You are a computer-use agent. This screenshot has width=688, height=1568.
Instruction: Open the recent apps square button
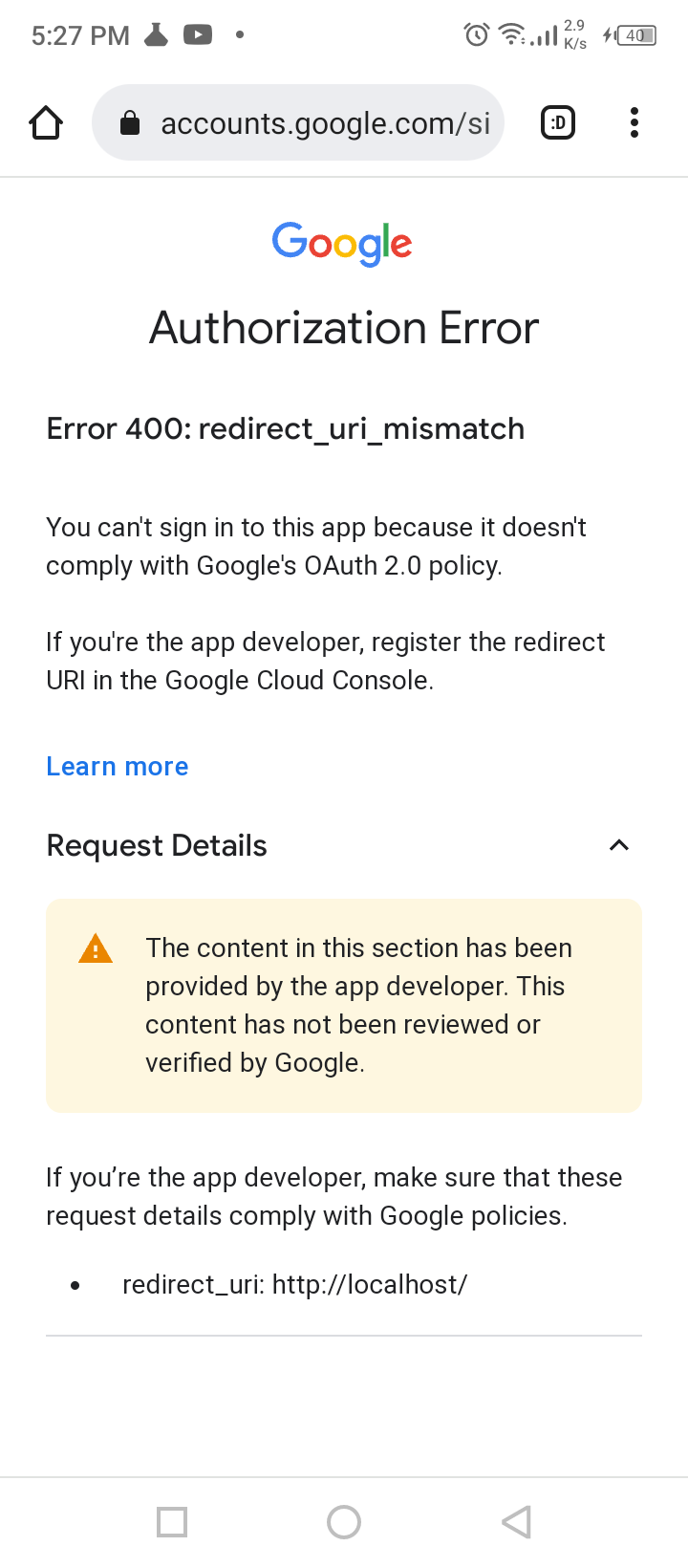tap(171, 1521)
